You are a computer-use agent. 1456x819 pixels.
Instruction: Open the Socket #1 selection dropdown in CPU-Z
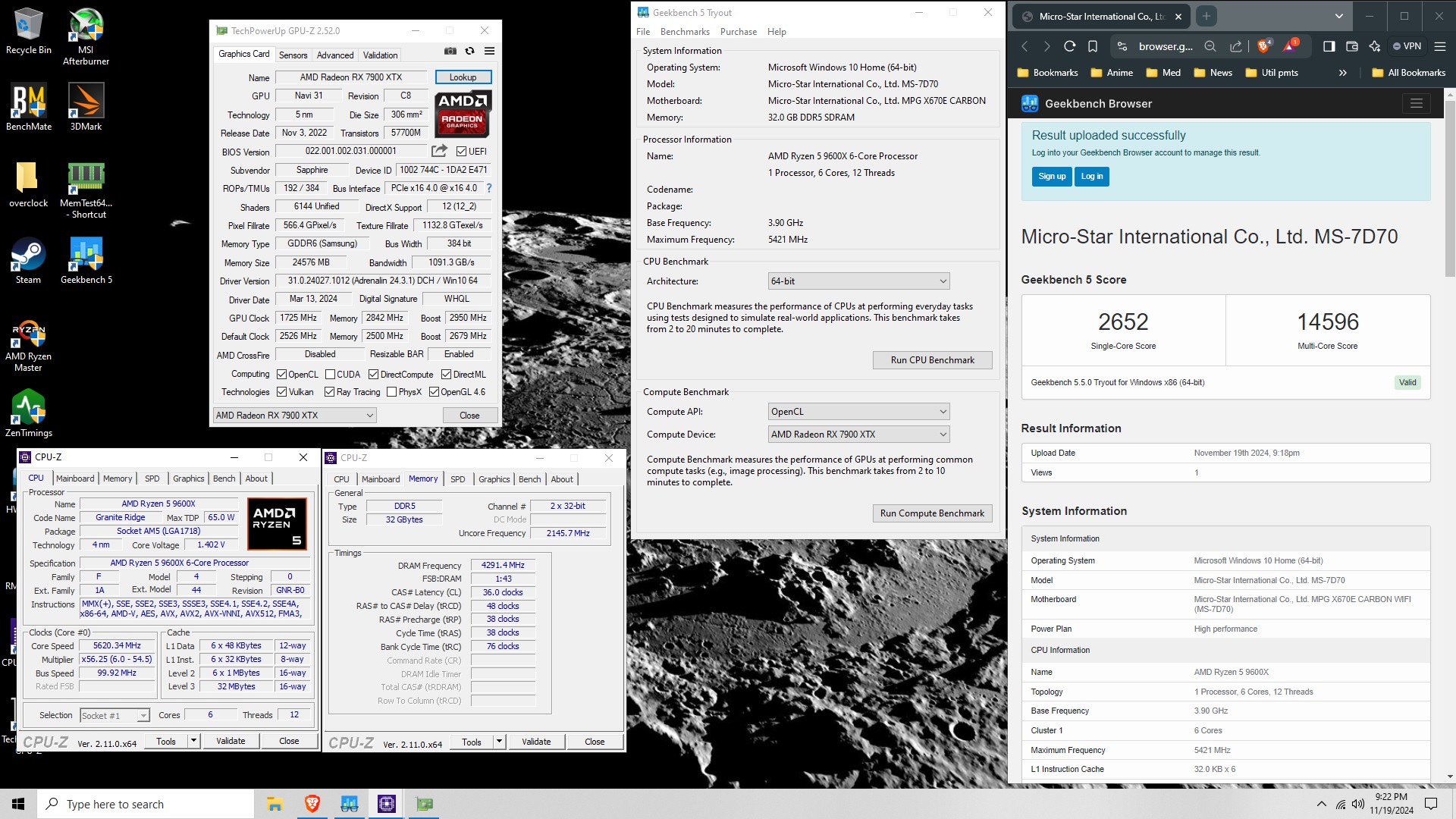tap(115, 716)
